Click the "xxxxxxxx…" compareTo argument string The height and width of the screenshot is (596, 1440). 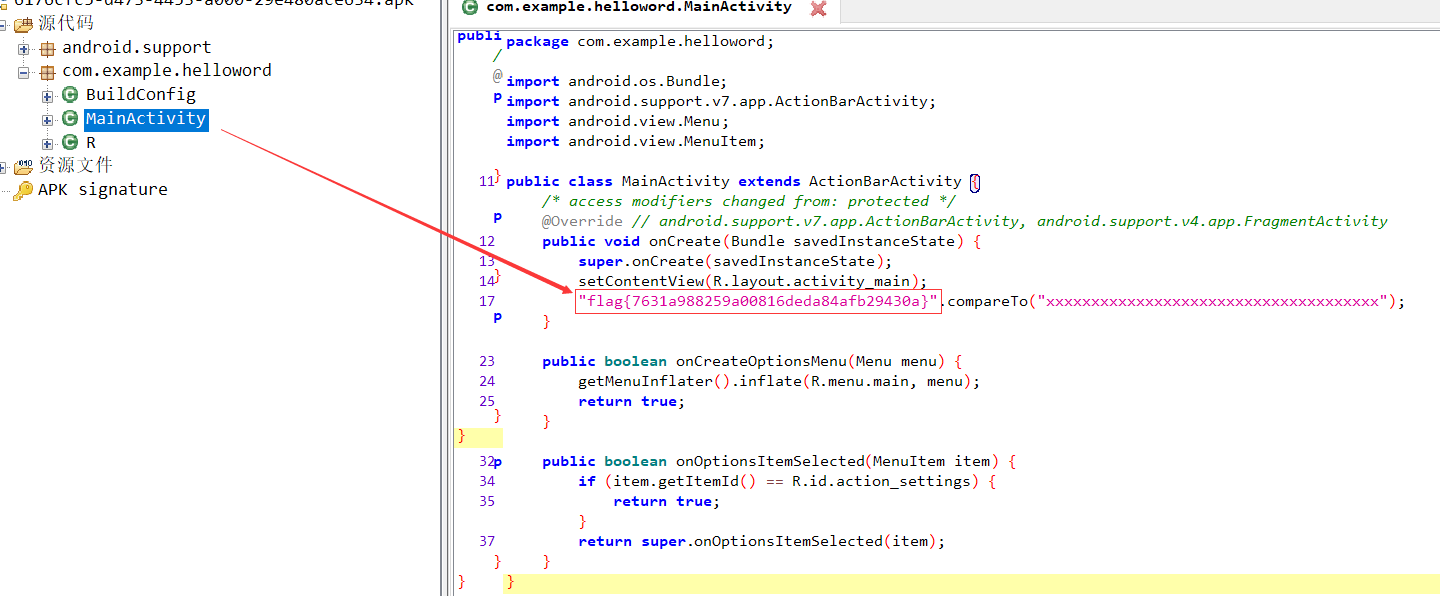[x=1211, y=301]
